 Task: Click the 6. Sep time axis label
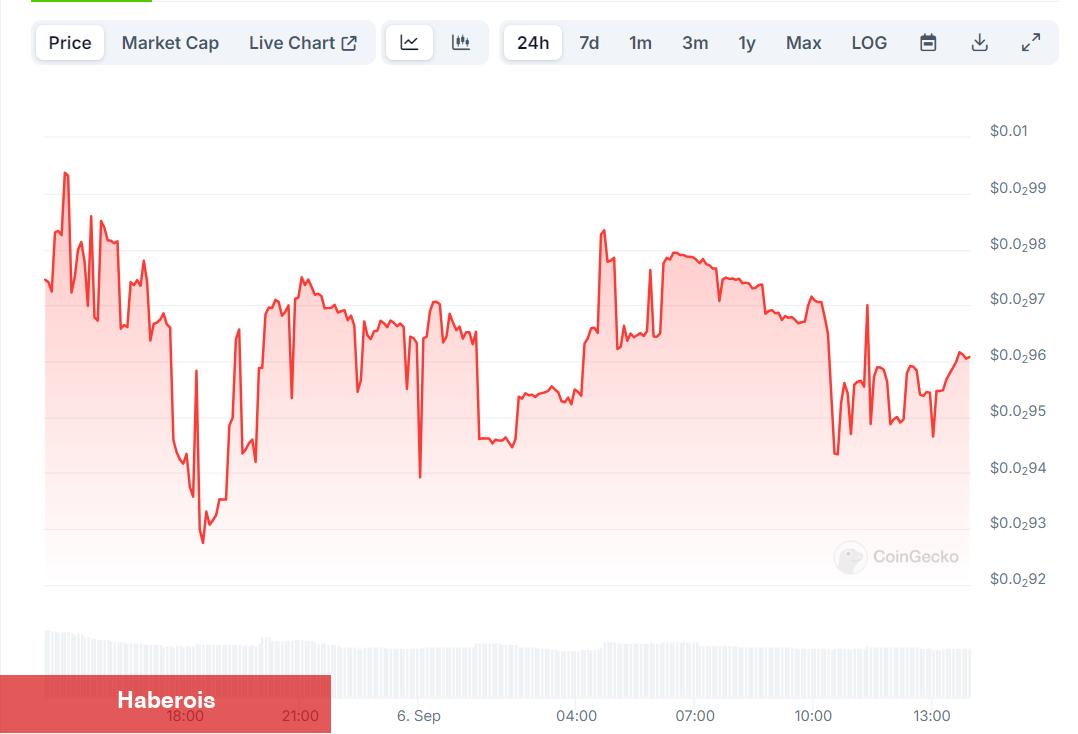419,716
